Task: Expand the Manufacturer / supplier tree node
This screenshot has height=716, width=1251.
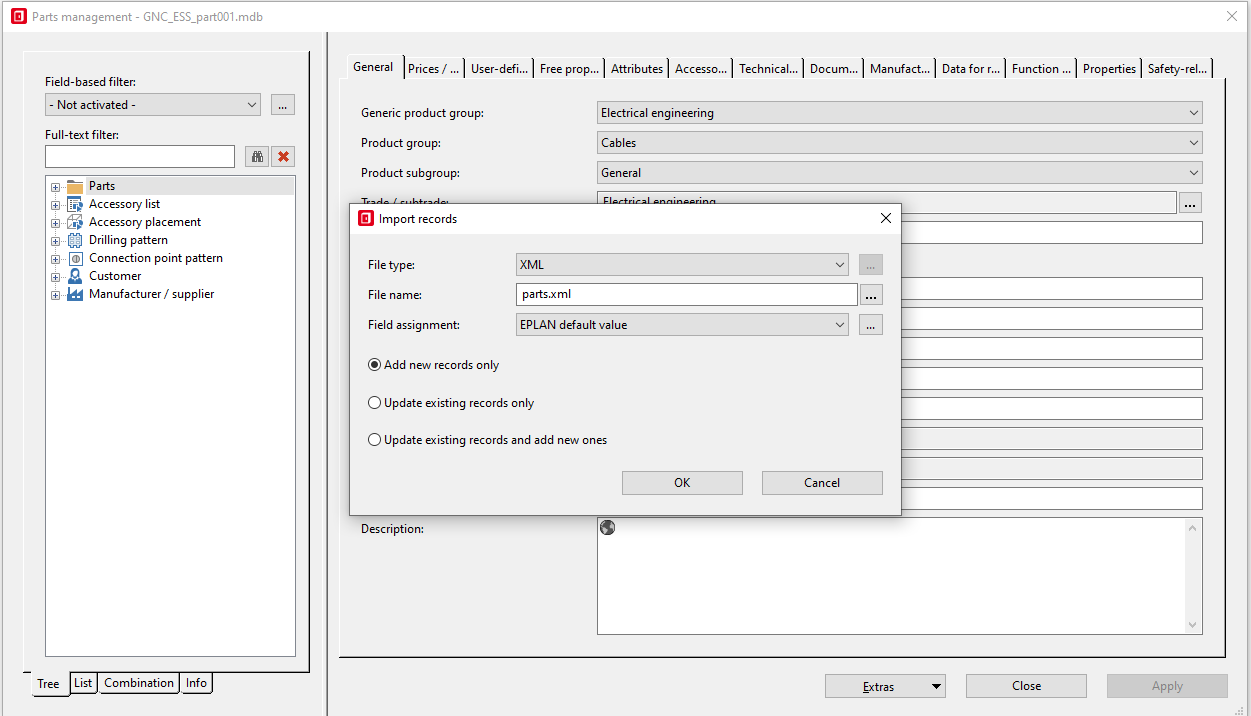Action: click(56, 295)
